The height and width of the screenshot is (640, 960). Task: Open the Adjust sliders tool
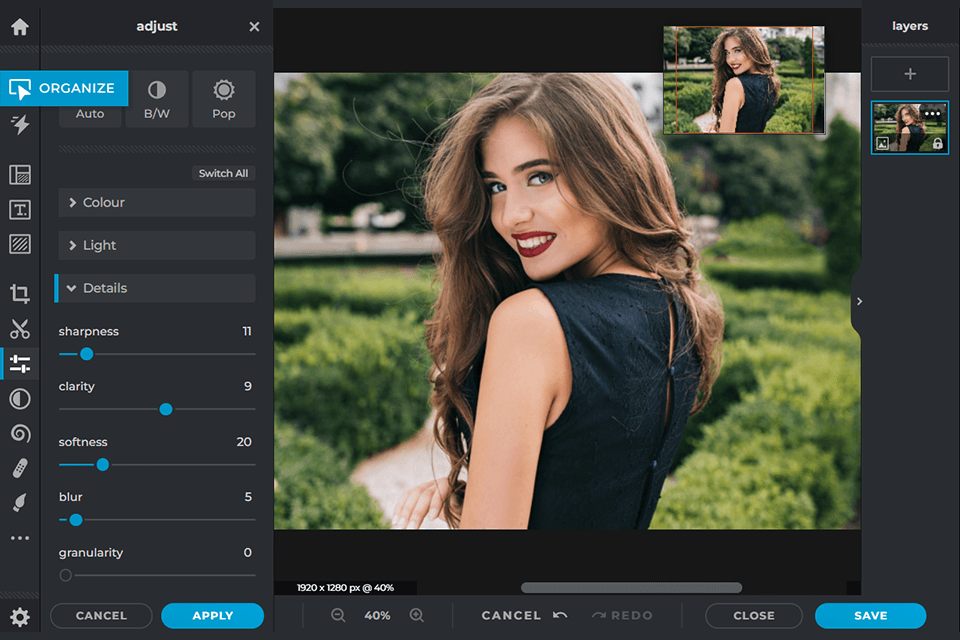(x=20, y=364)
